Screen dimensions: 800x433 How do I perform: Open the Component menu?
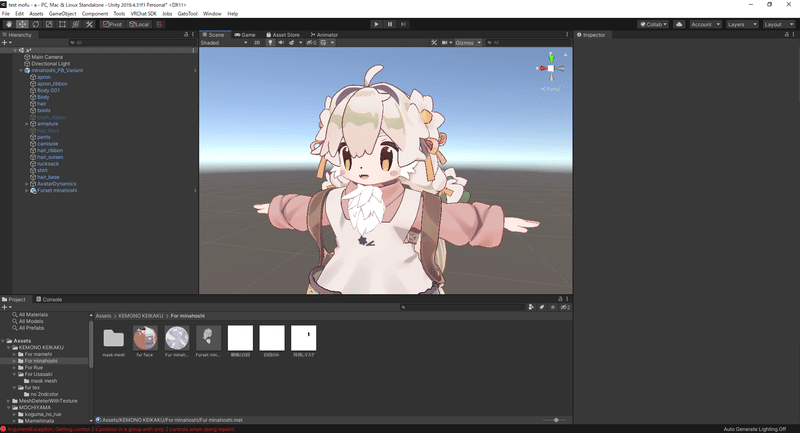click(x=95, y=14)
